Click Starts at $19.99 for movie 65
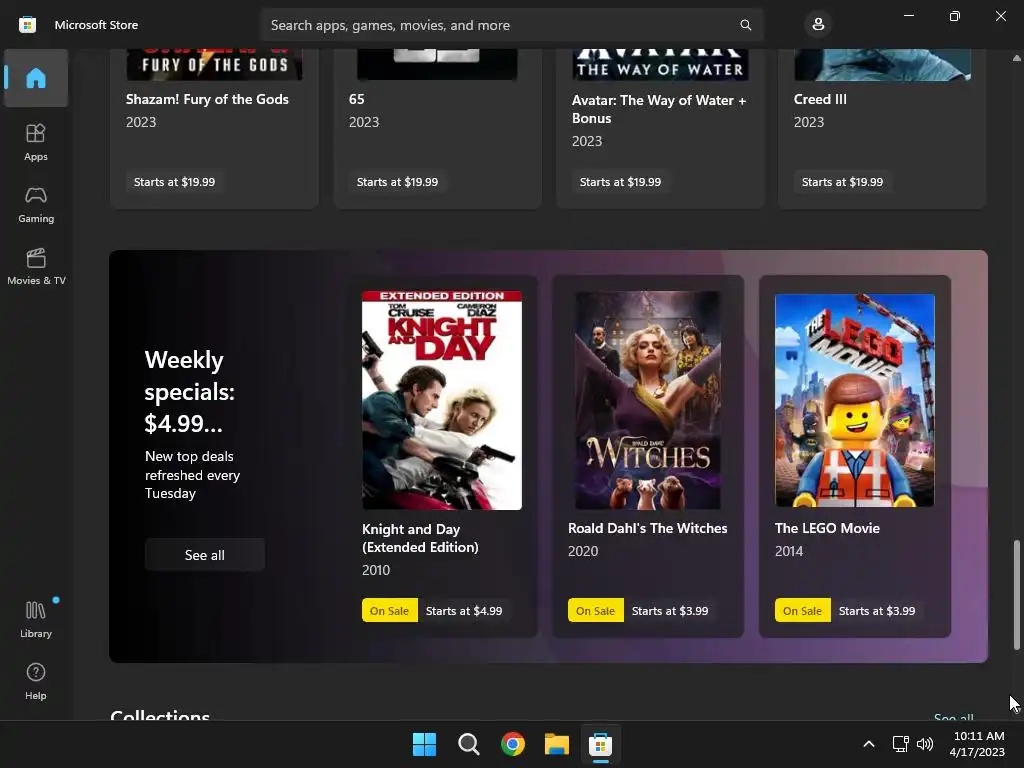Viewport: 1024px width, 768px height. [x=397, y=182]
